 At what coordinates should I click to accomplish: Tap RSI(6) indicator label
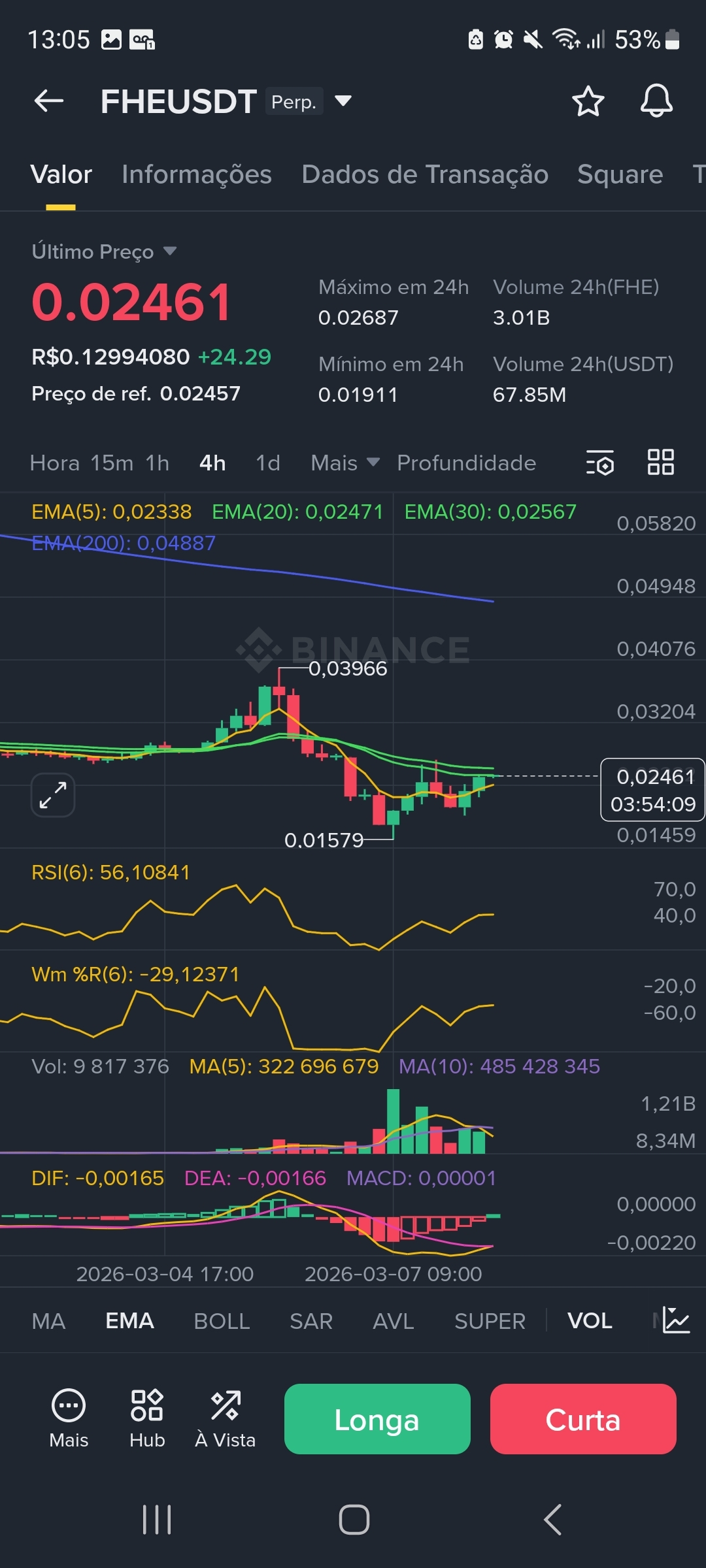110,872
